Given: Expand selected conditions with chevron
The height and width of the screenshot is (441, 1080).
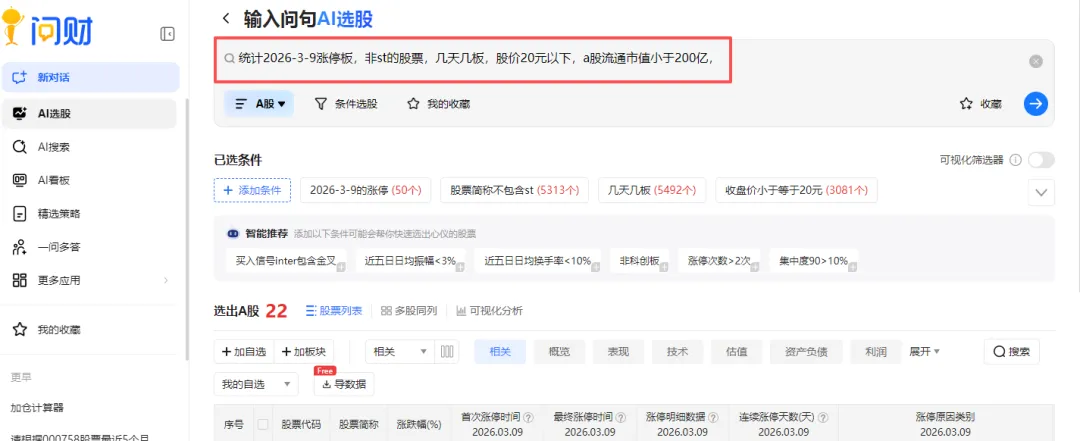Looking at the screenshot, I should (1041, 192).
